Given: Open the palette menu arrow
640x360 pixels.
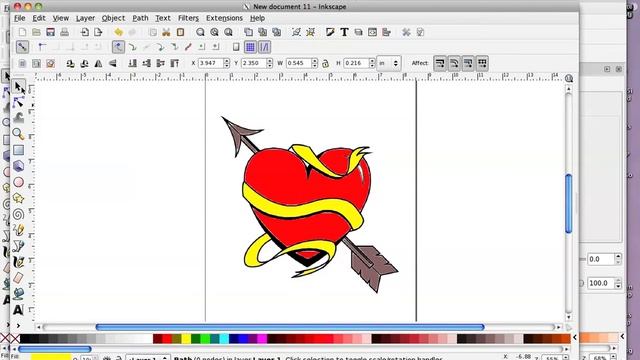Looking at the screenshot, I should point(575,337).
